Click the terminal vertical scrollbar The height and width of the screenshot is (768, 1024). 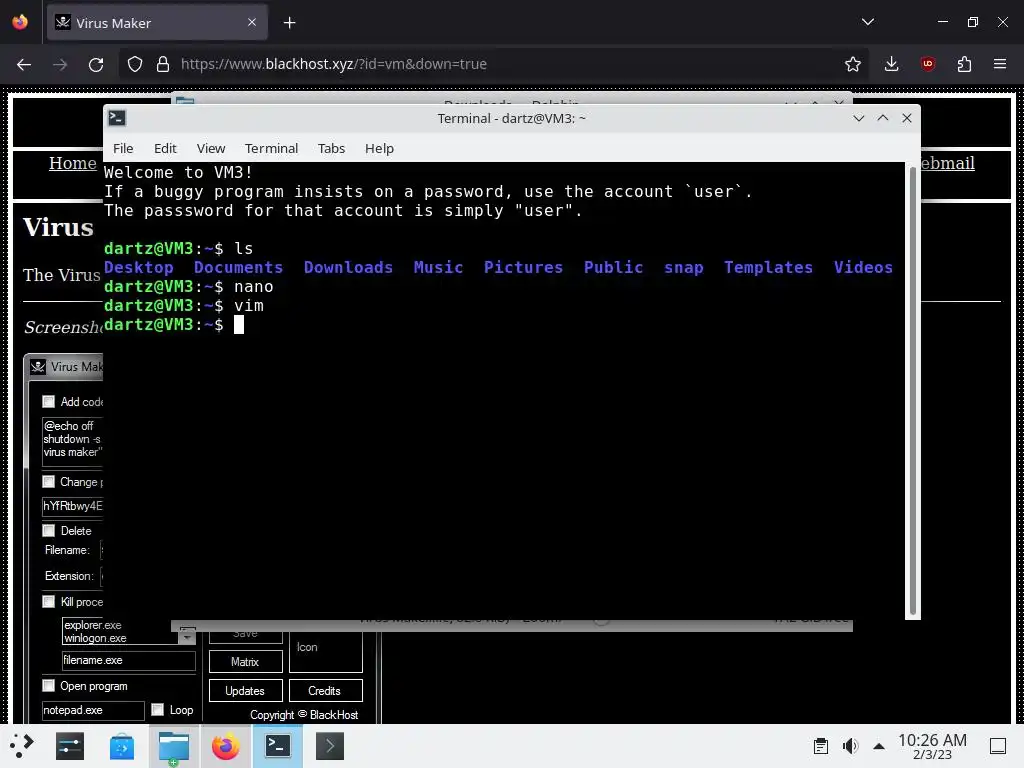[912, 391]
